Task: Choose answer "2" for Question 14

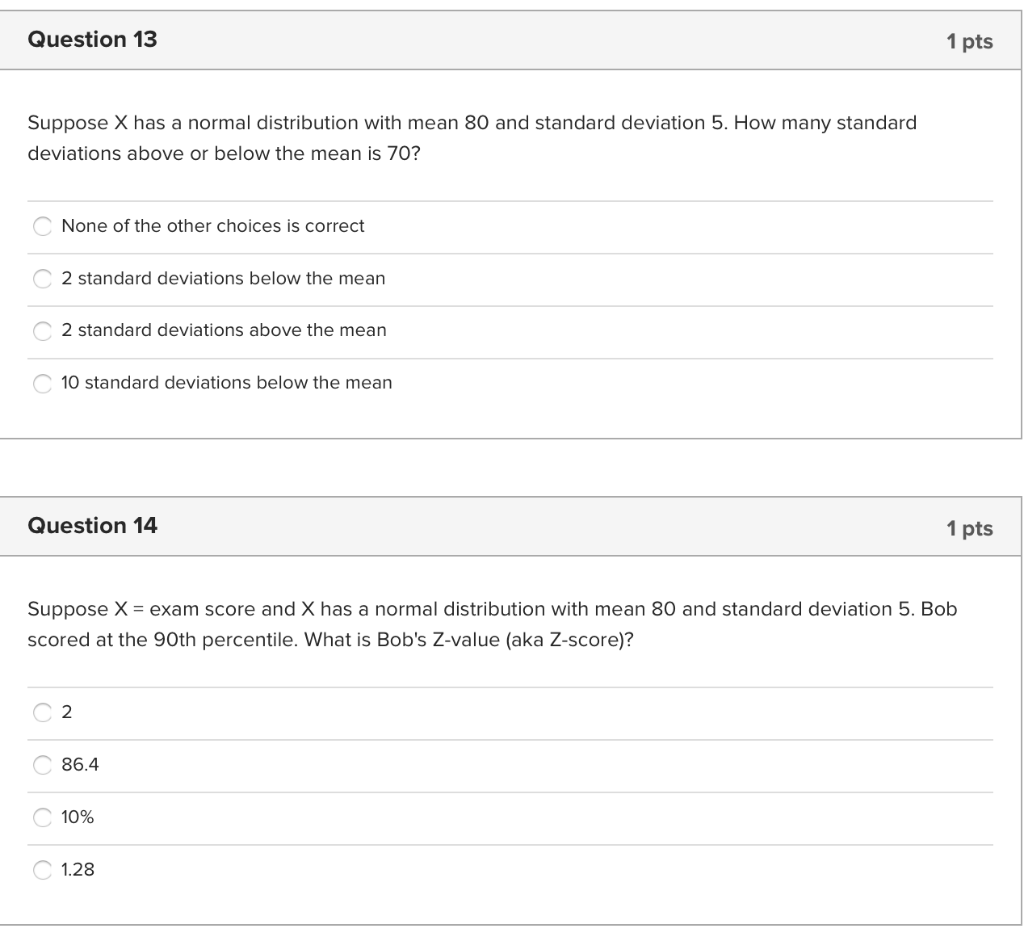Action: pos(42,712)
